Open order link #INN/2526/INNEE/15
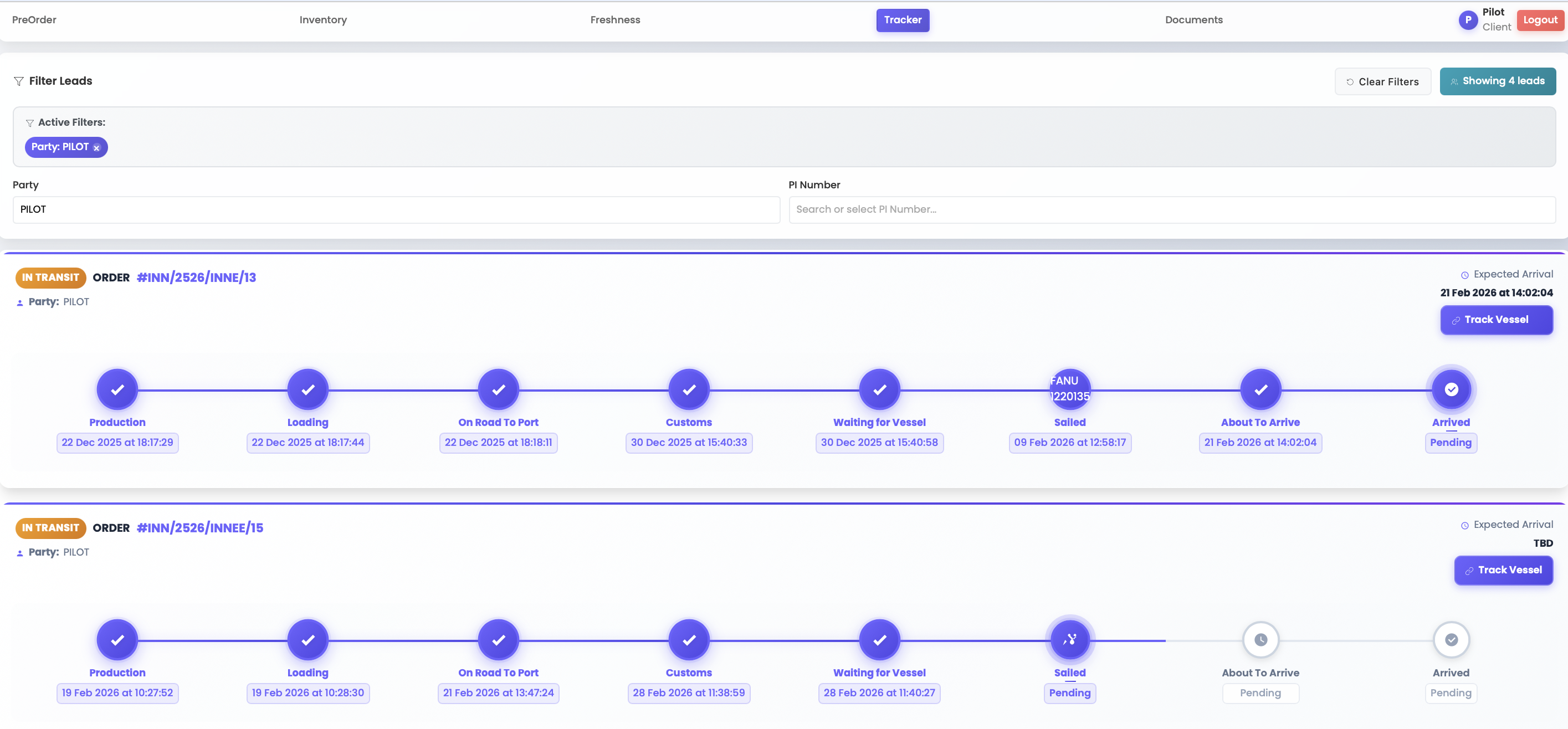This screenshot has height=729, width=1568. (199, 527)
